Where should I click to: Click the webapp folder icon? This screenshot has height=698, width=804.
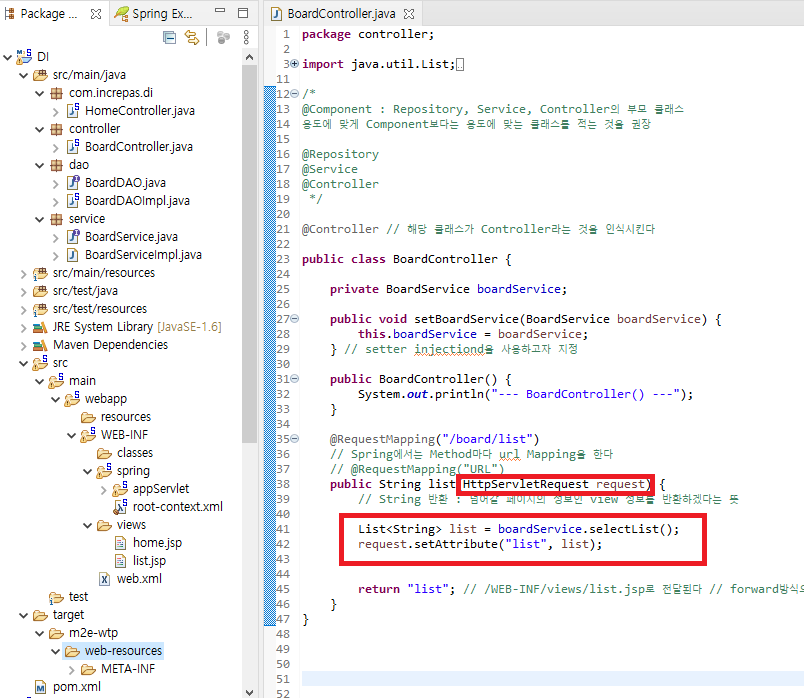72,399
